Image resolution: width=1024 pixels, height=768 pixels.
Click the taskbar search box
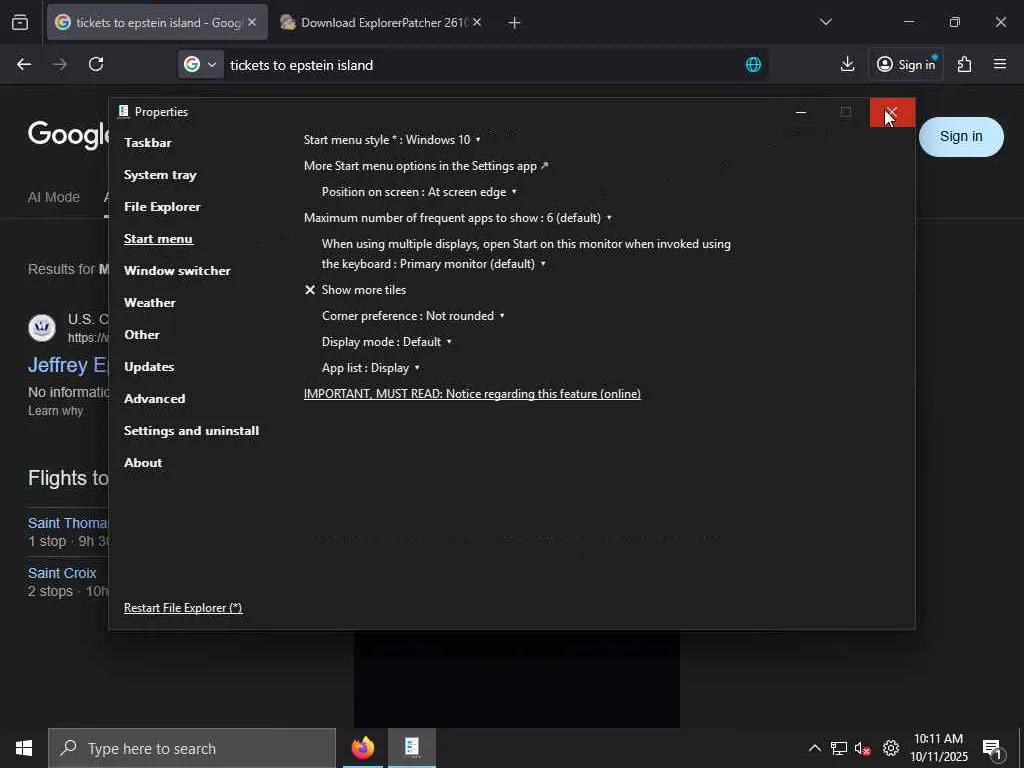pyautogui.click(x=192, y=748)
